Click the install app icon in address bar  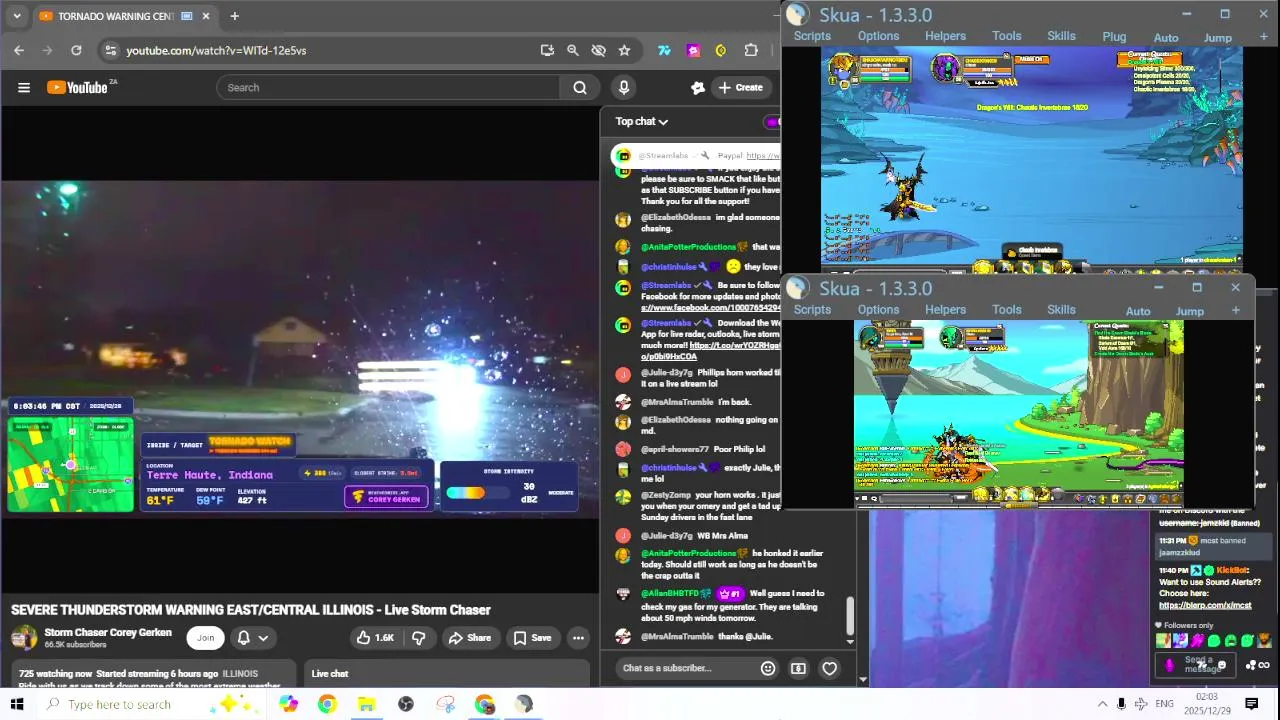click(547, 50)
